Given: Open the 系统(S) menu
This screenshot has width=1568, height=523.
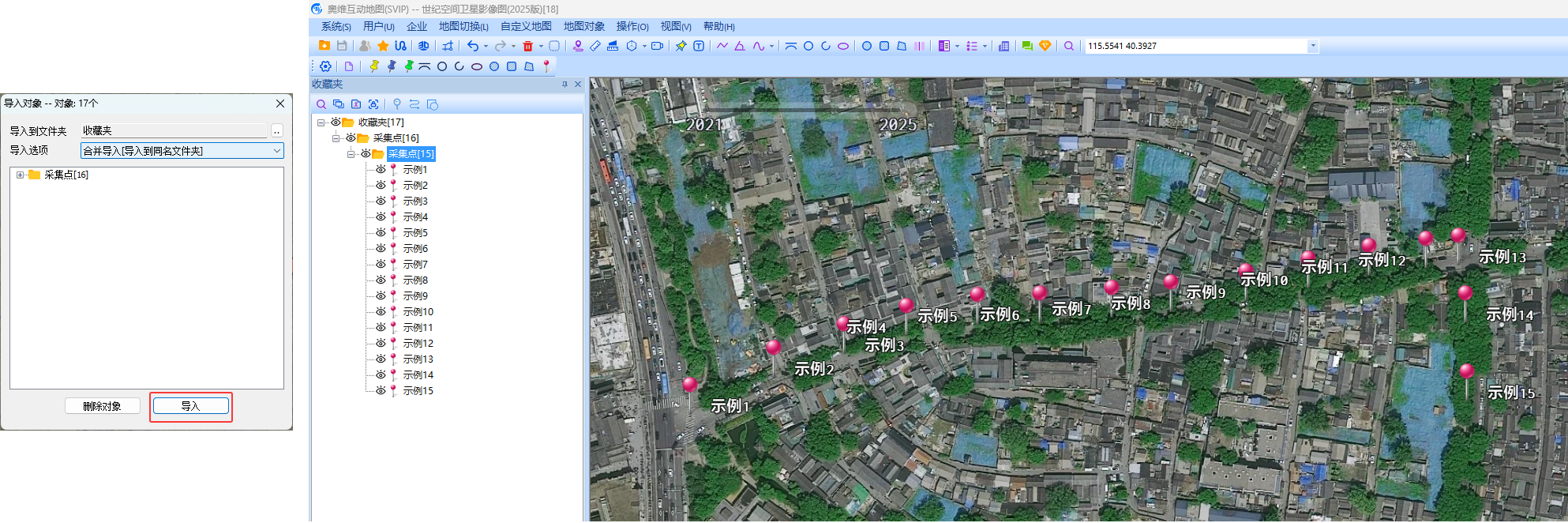Looking at the screenshot, I should click(x=336, y=27).
